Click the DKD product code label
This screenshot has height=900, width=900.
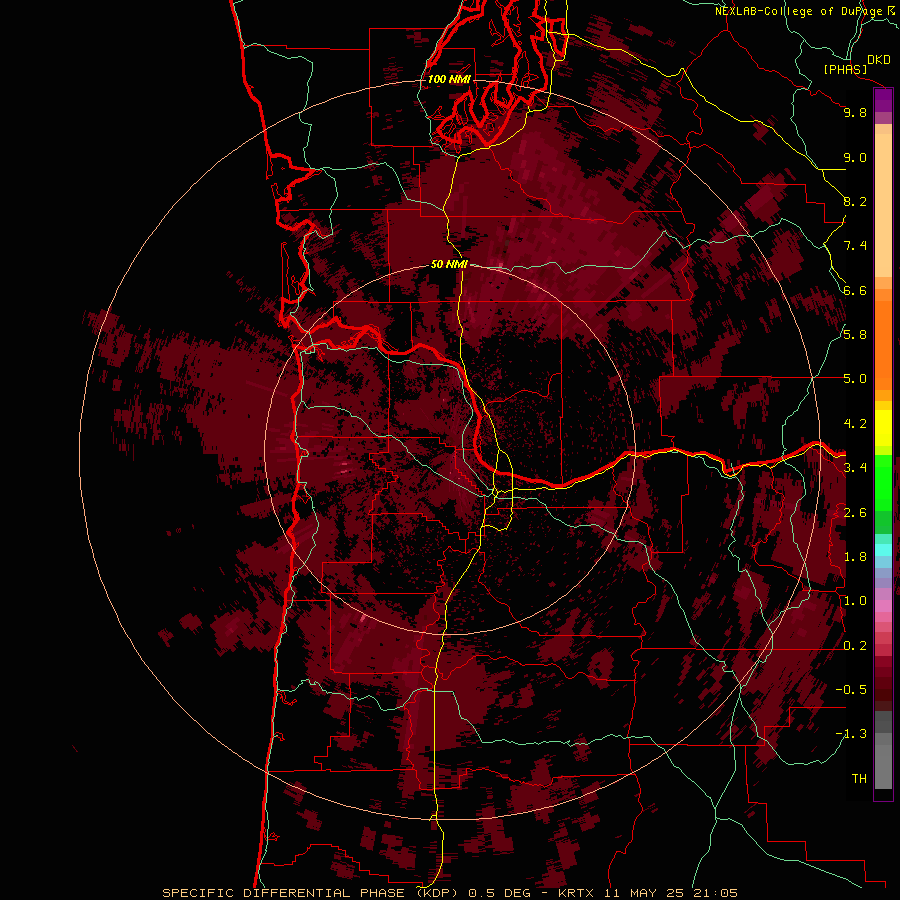tap(879, 60)
